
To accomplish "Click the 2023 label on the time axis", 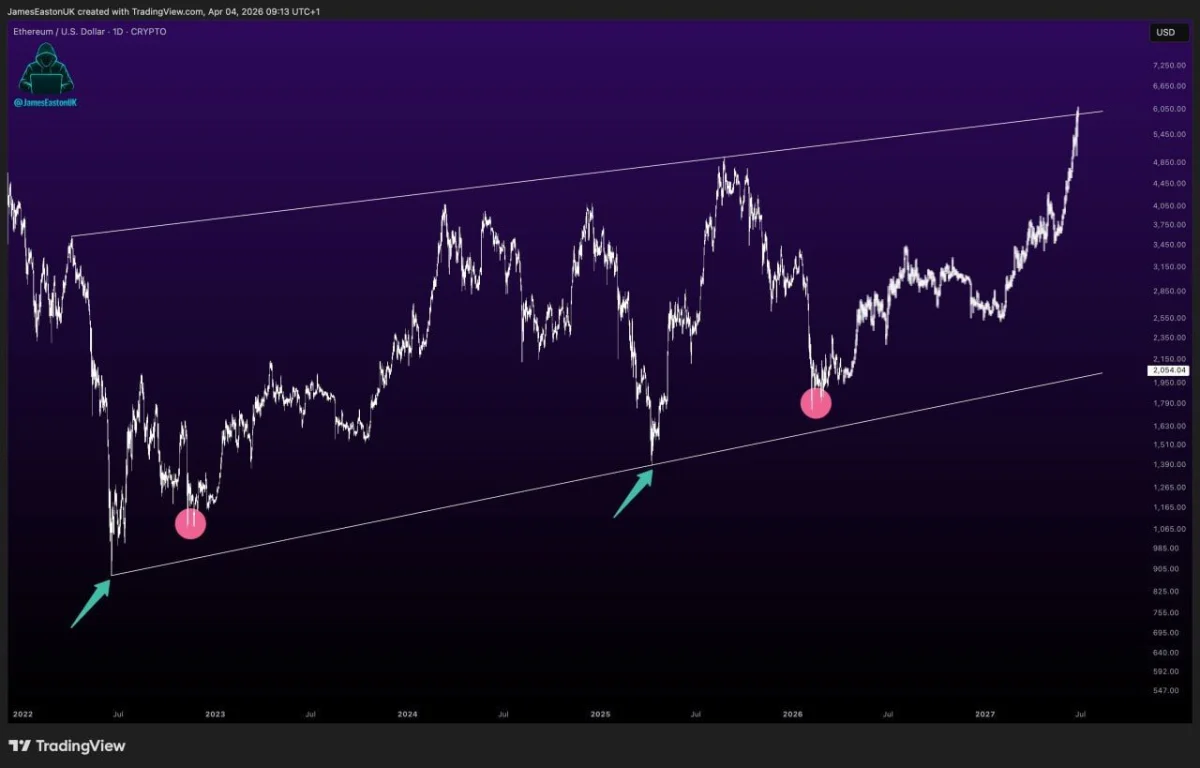I will pos(215,714).
